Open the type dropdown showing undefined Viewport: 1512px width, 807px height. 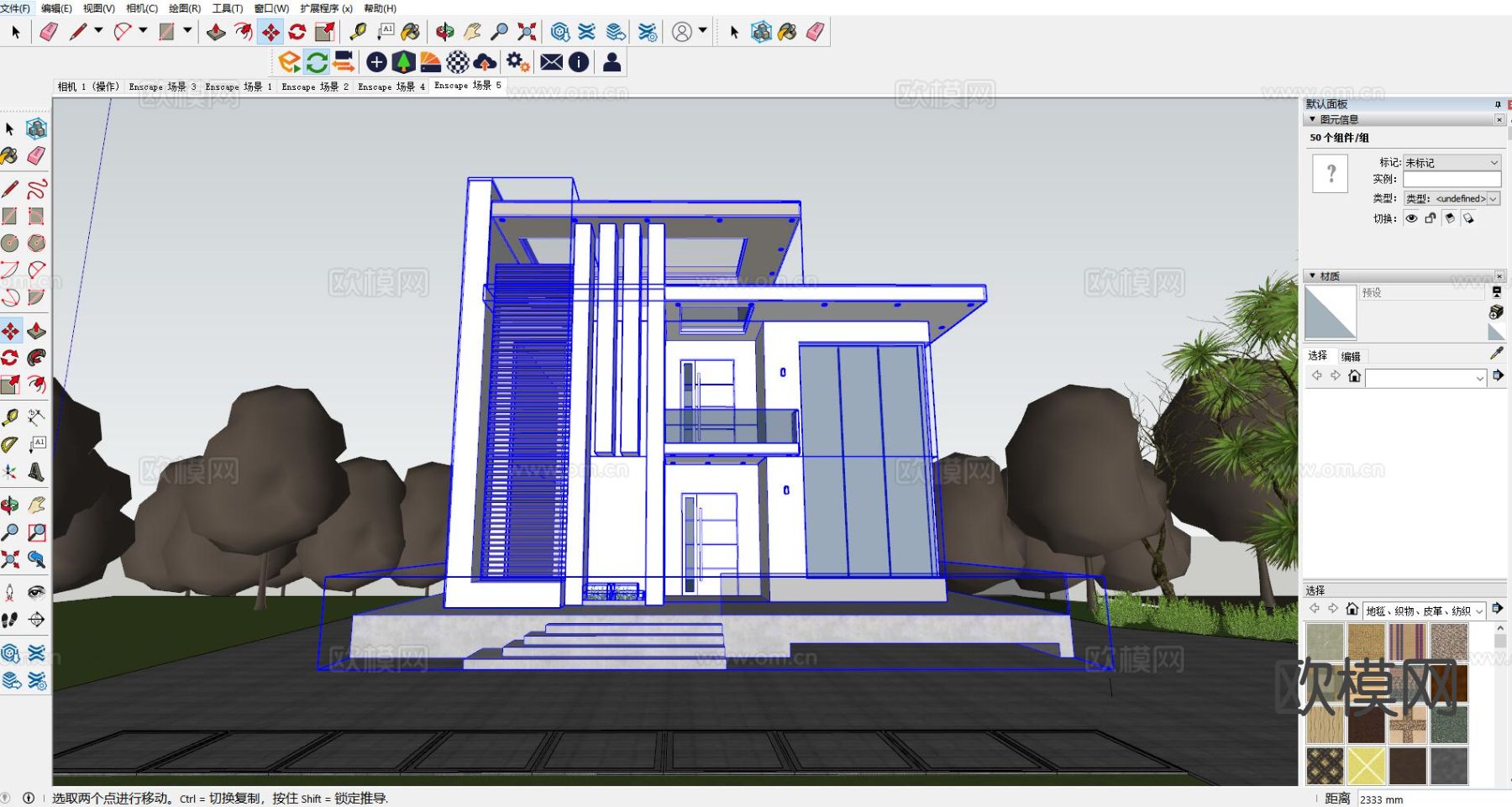click(x=1452, y=198)
